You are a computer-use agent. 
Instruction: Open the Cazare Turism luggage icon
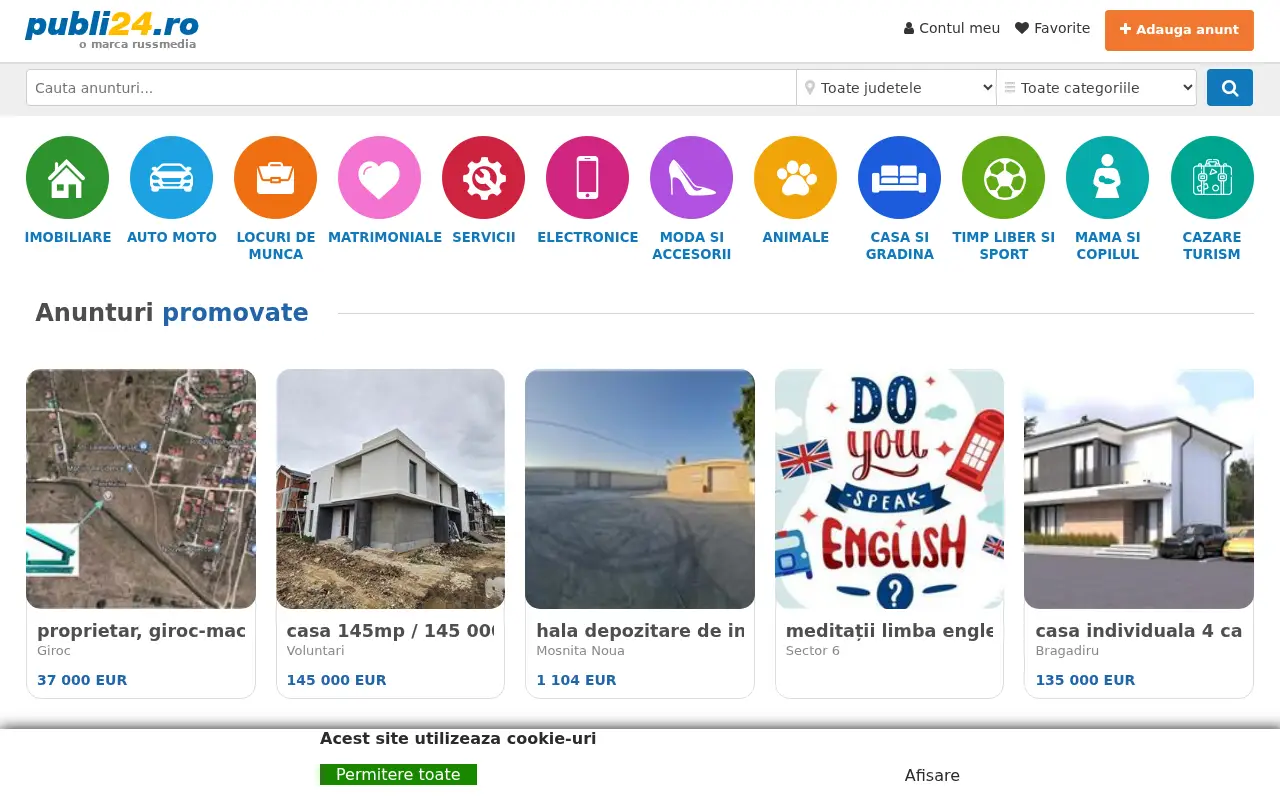pyautogui.click(x=1212, y=178)
